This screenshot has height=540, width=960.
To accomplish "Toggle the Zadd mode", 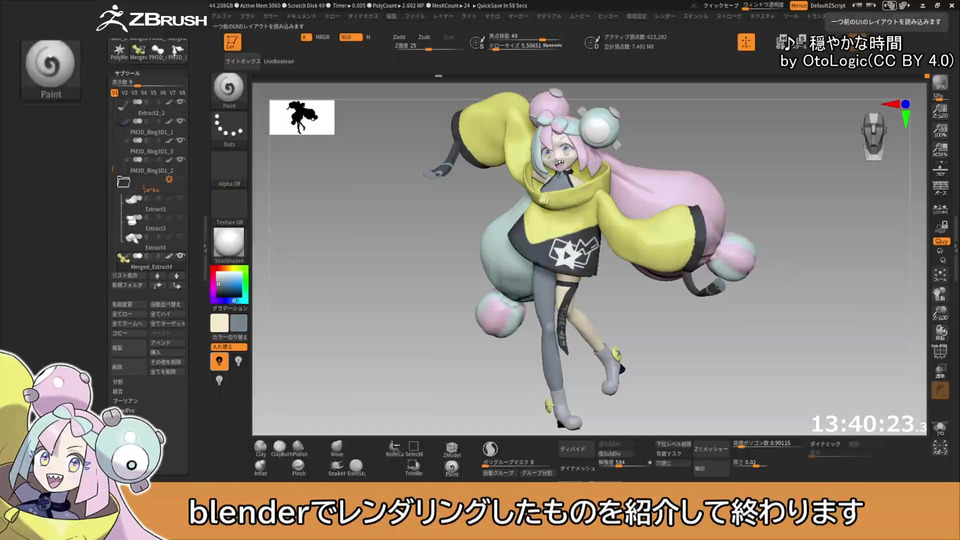I will [399, 37].
